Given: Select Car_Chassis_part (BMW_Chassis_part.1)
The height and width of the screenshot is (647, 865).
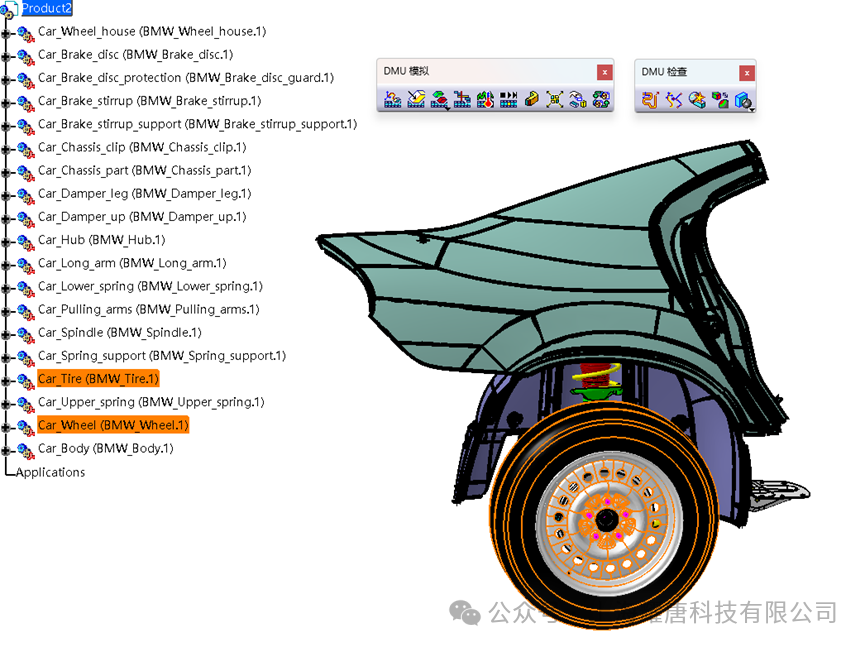Looking at the screenshot, I should [145, 170].
